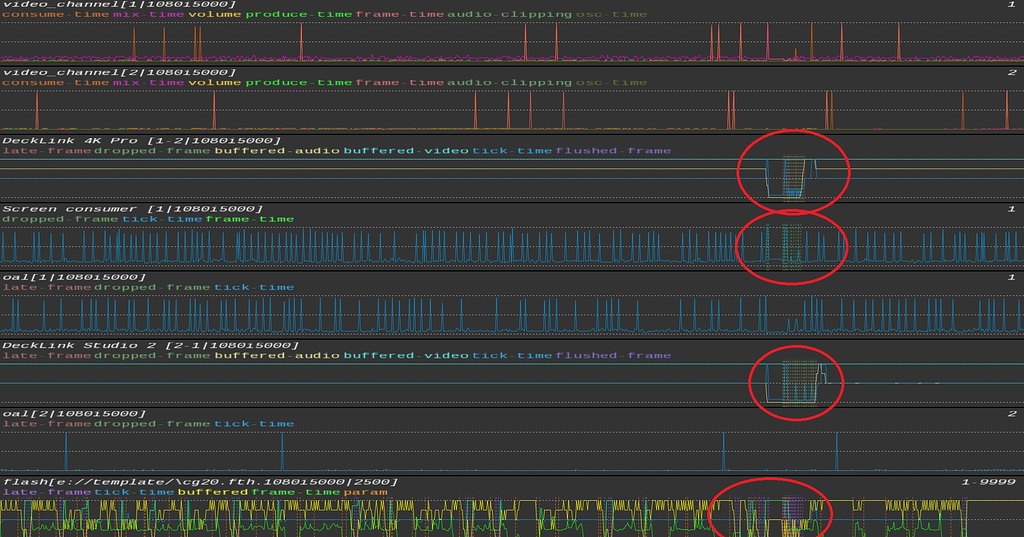Select the DeckLink Studio 2 graph header

(x=150, y=345)
